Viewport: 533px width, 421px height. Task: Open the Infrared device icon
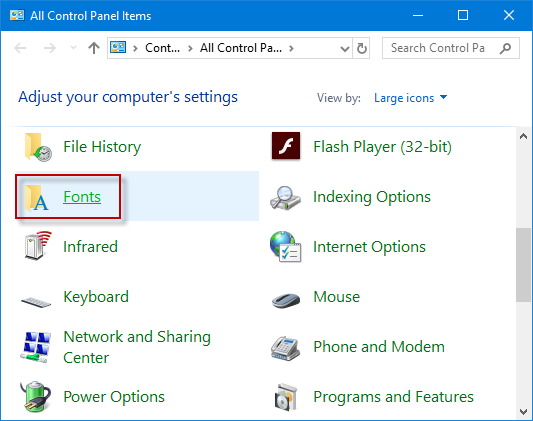[38, 246]
